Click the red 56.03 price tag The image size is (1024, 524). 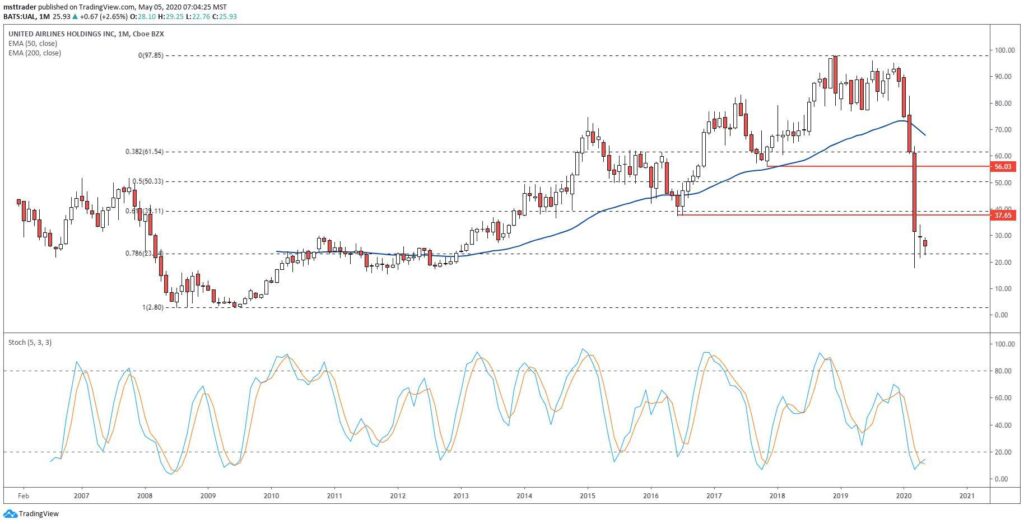pos(1002,167)
